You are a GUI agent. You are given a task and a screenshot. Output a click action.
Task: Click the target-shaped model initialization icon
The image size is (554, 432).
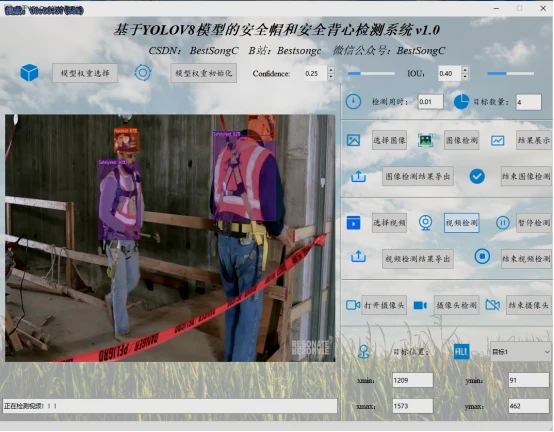[x=143, y=73]
